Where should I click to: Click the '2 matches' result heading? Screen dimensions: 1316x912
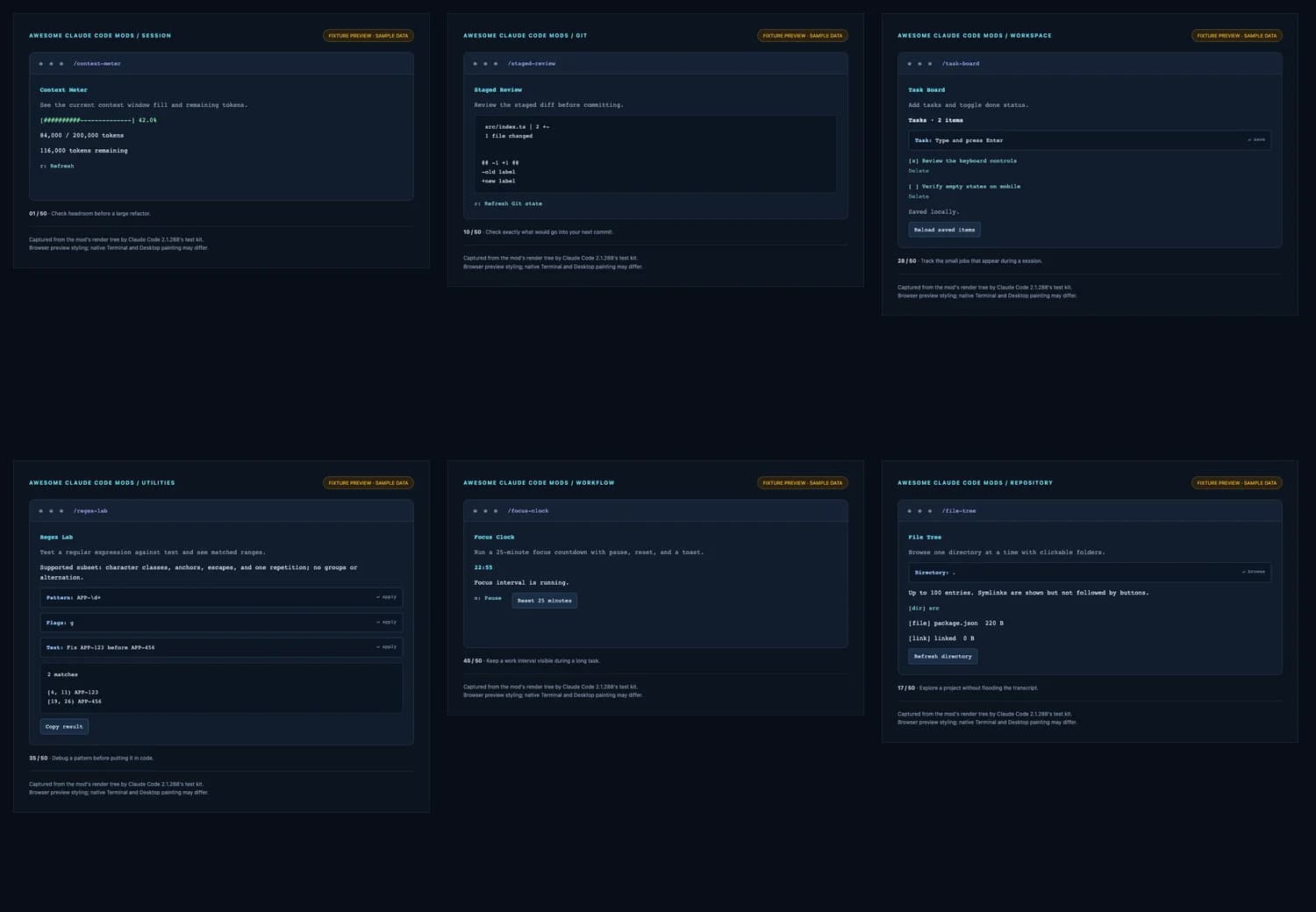[62, 674]
